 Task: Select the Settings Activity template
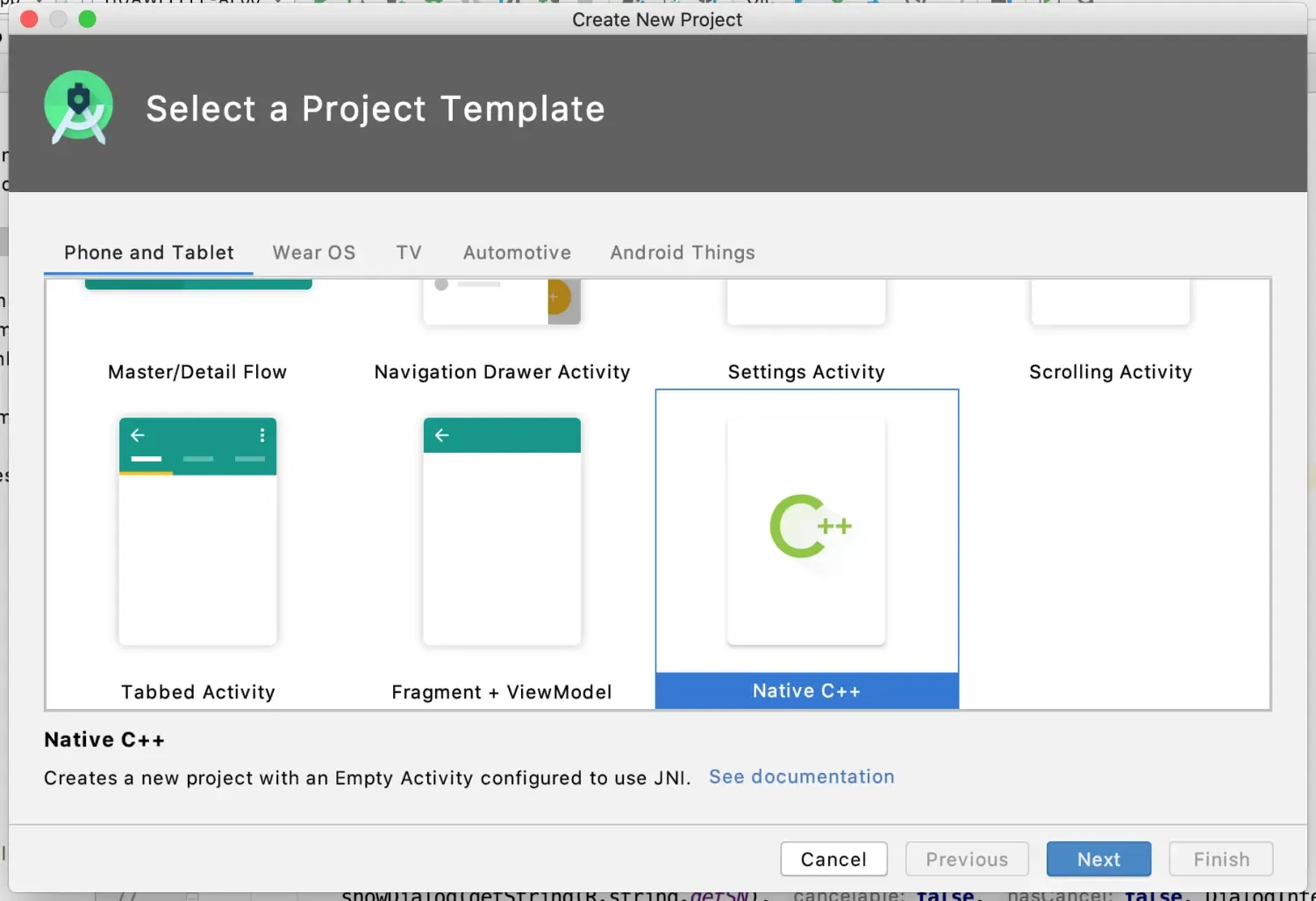(806, 372)
